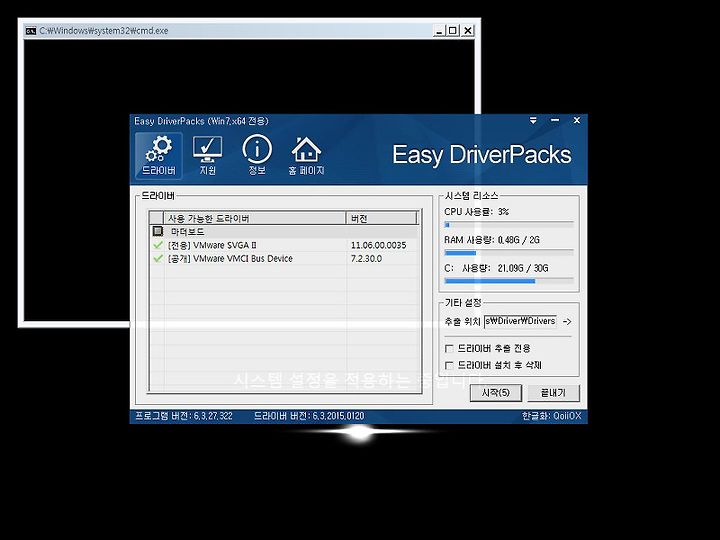Browse extraction path with -> button

click(567, 321)
